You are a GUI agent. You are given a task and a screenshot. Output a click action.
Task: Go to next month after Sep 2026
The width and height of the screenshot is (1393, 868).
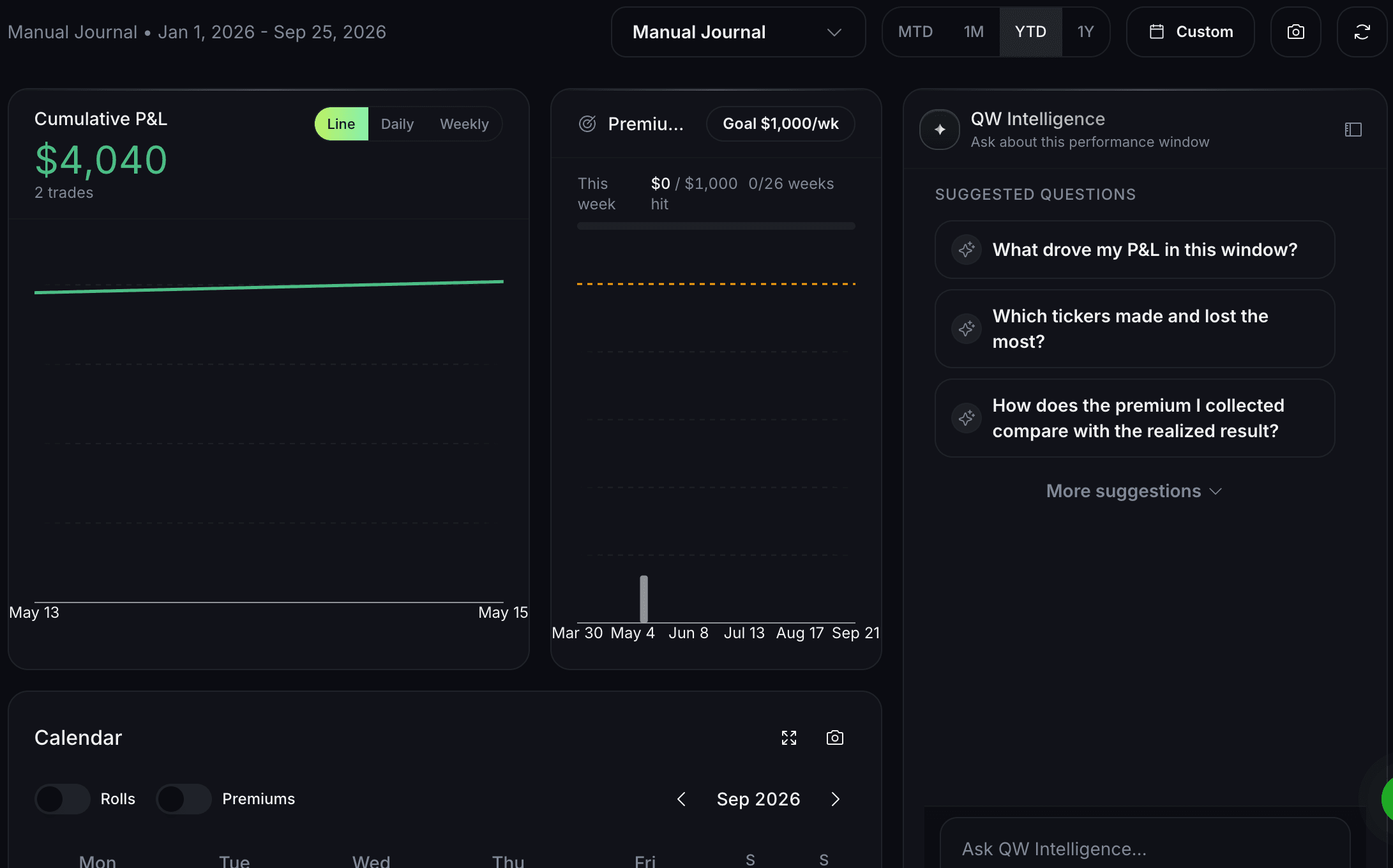tap(835, 799)
